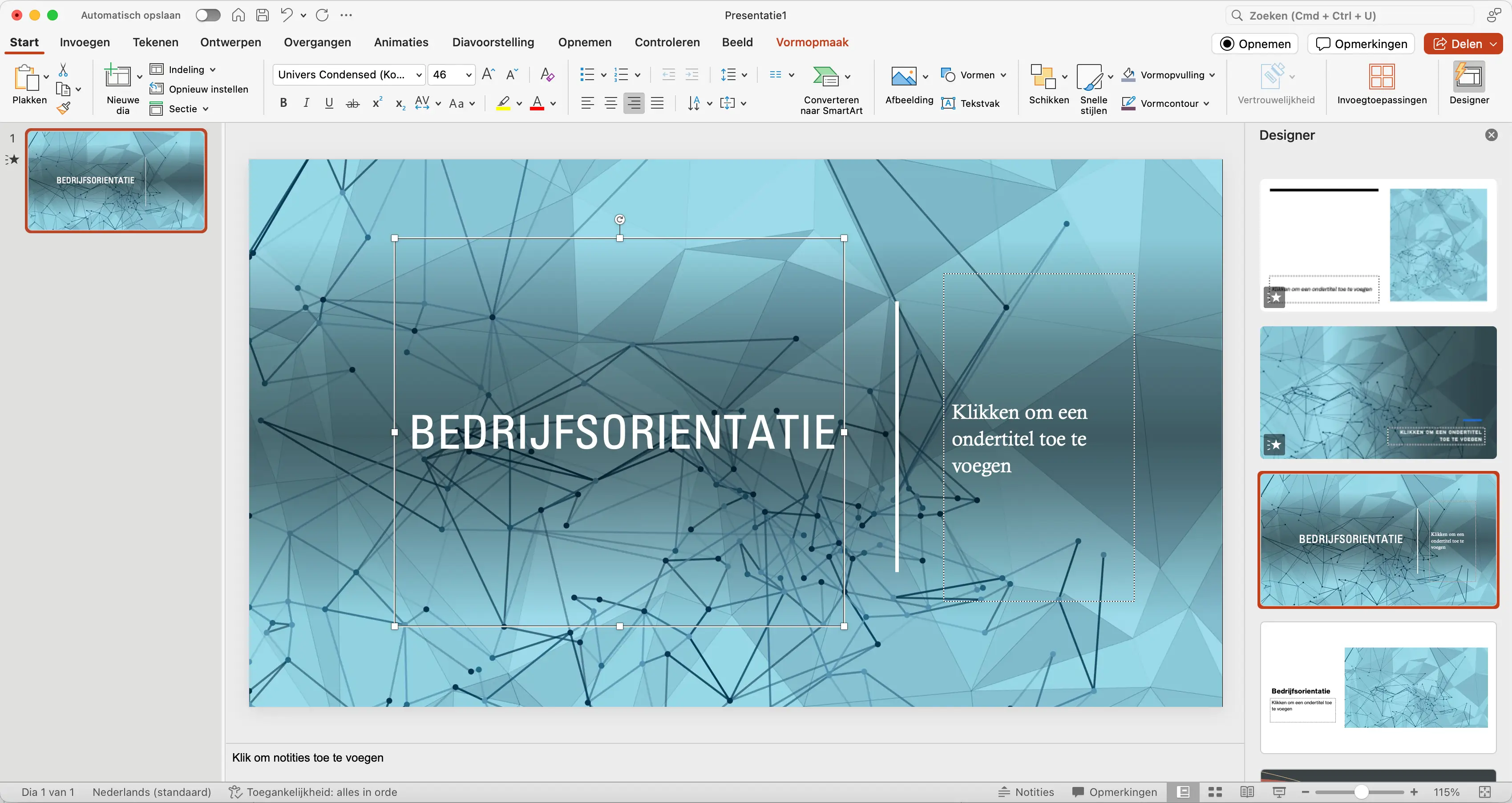Click the Opmerkingen button at top
This screenshot has width=1512, height=803.
point(1361,44)
